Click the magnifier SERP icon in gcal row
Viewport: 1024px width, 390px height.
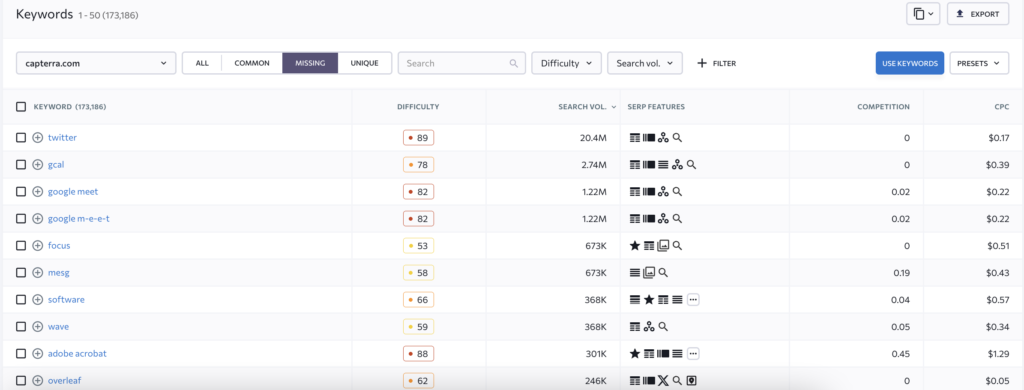692,165
